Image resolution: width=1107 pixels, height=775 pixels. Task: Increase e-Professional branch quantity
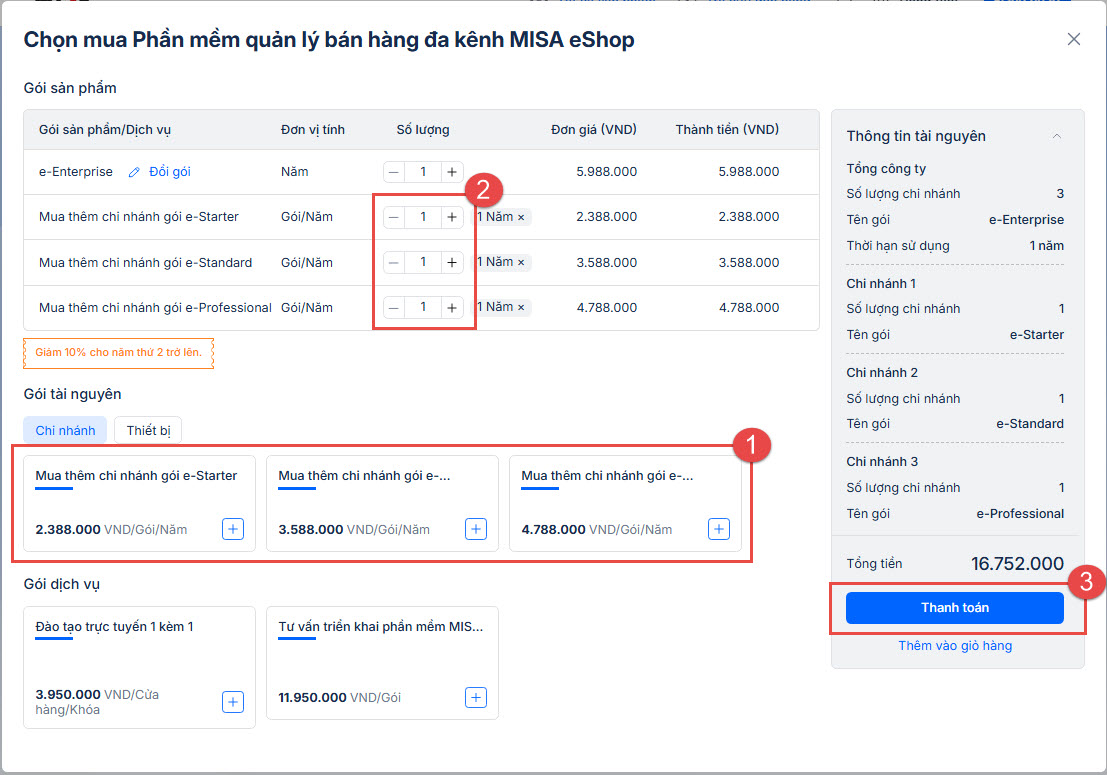(x=452, y=307)
